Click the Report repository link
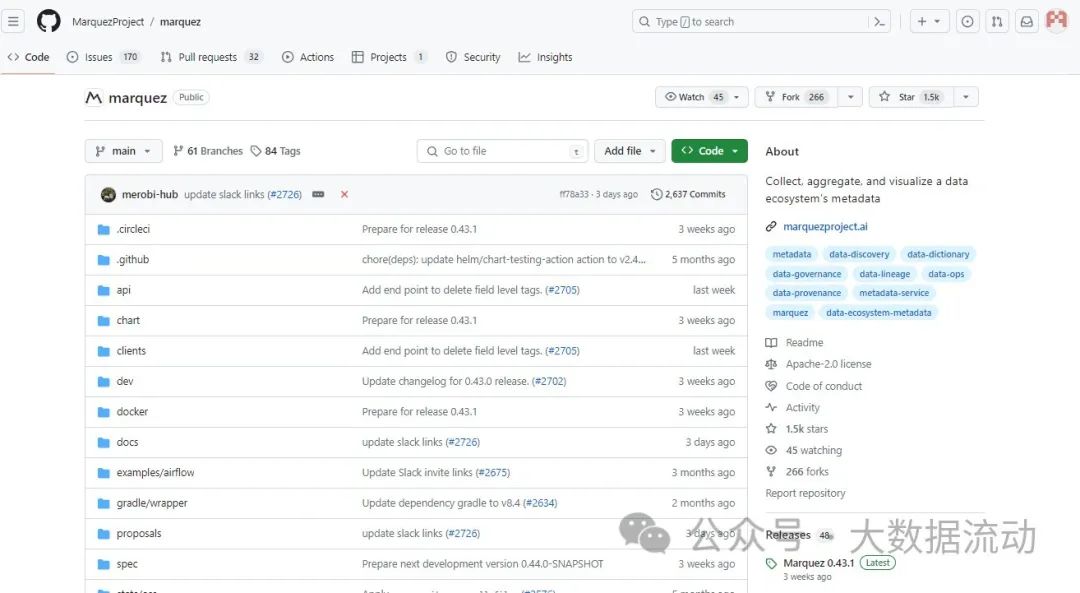Image resolution: width=1080 pixels, height=593 pixels. point(805,493)
